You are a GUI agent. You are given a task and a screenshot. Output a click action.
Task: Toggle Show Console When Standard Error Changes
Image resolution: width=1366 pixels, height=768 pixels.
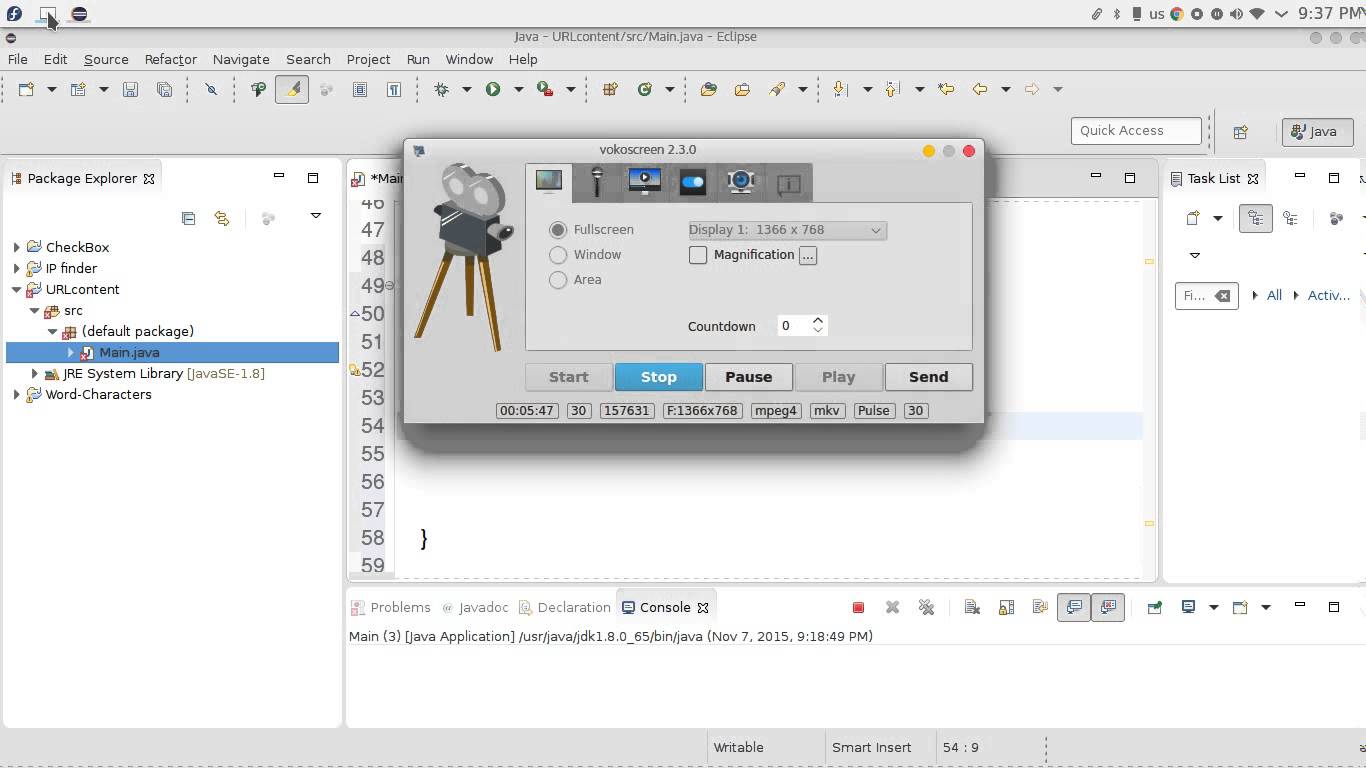(x=1108, y=607)
